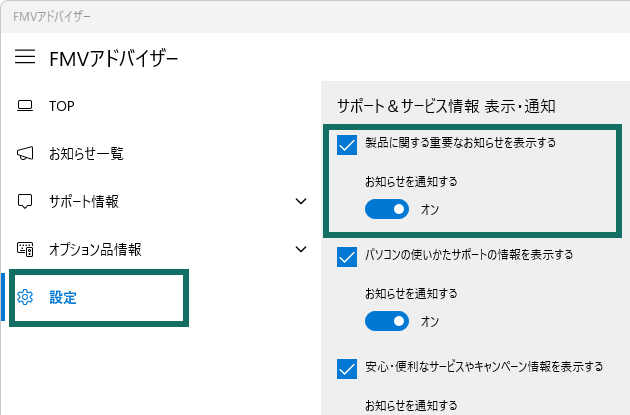The width and height of the screenshot is (630, 415).
Task: Go to the TOP page
Action: pyautogui.click(x=62, y=105)
